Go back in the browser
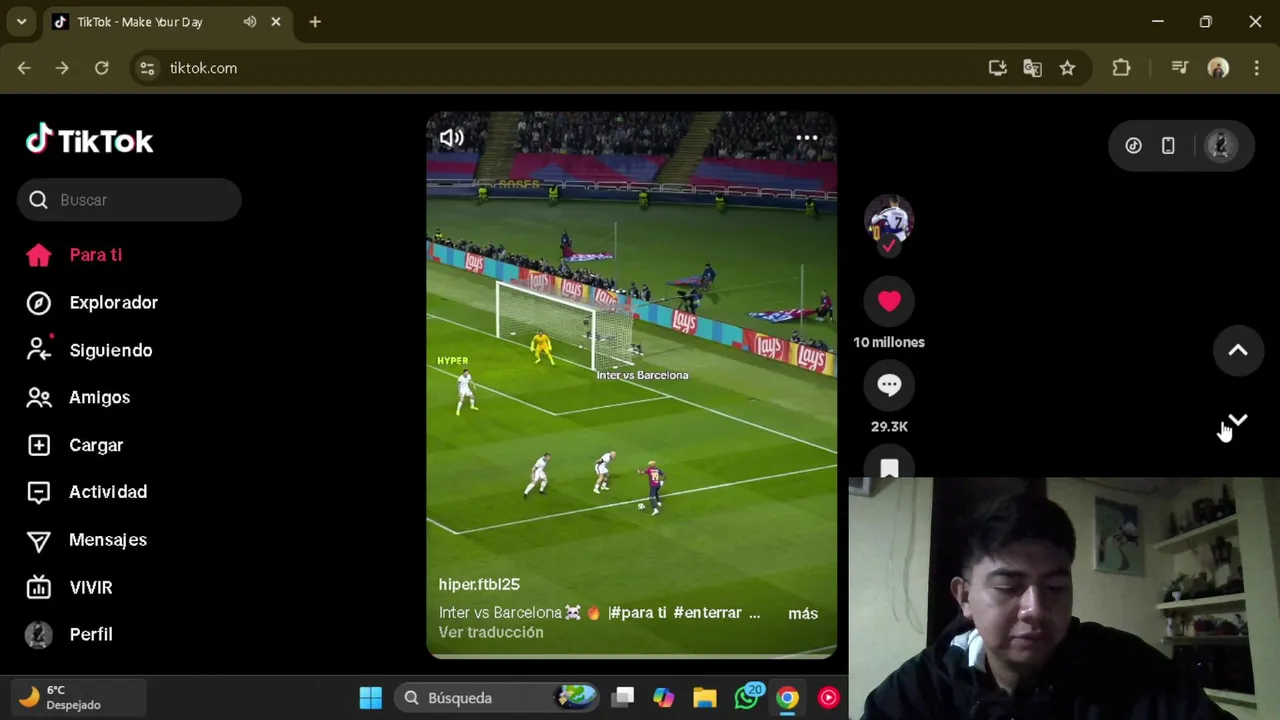 point(24,68)
